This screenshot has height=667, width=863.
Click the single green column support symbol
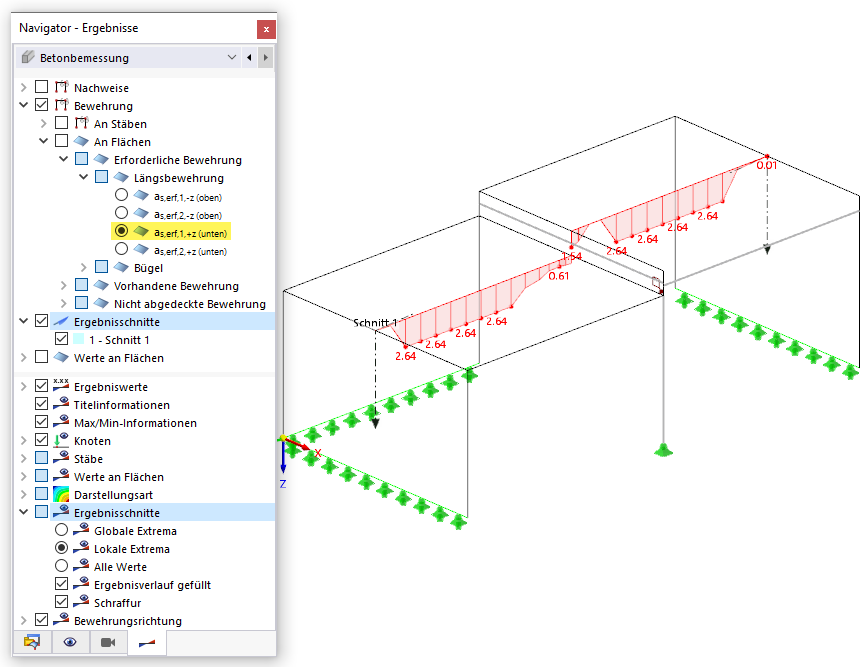pos(664,450)
